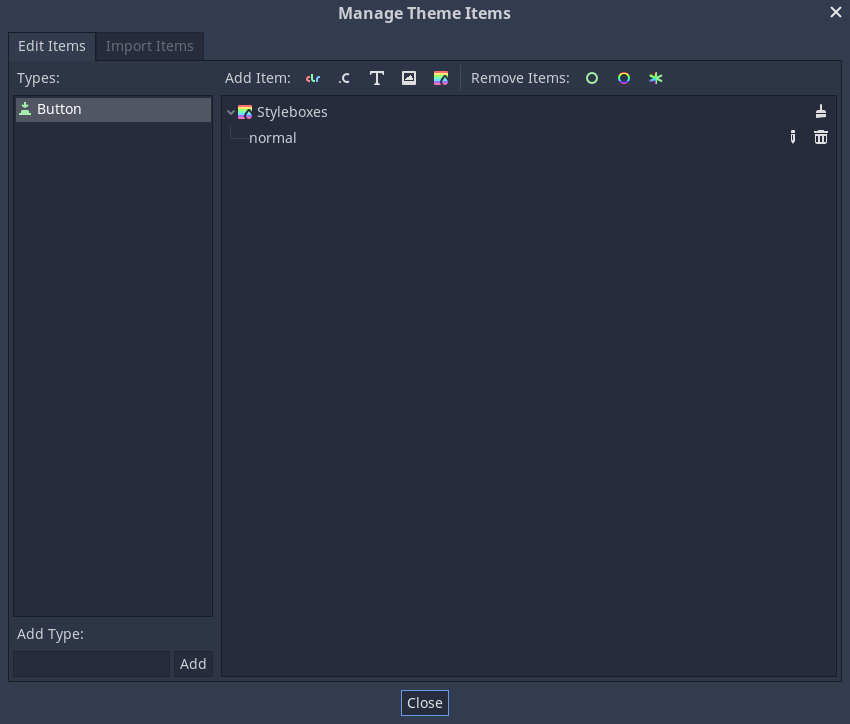Image resolution: width=850 pixels, height=724 pixels.
Task: Delete the normal stylebox with the trash icon
Action: click(821, 138)
